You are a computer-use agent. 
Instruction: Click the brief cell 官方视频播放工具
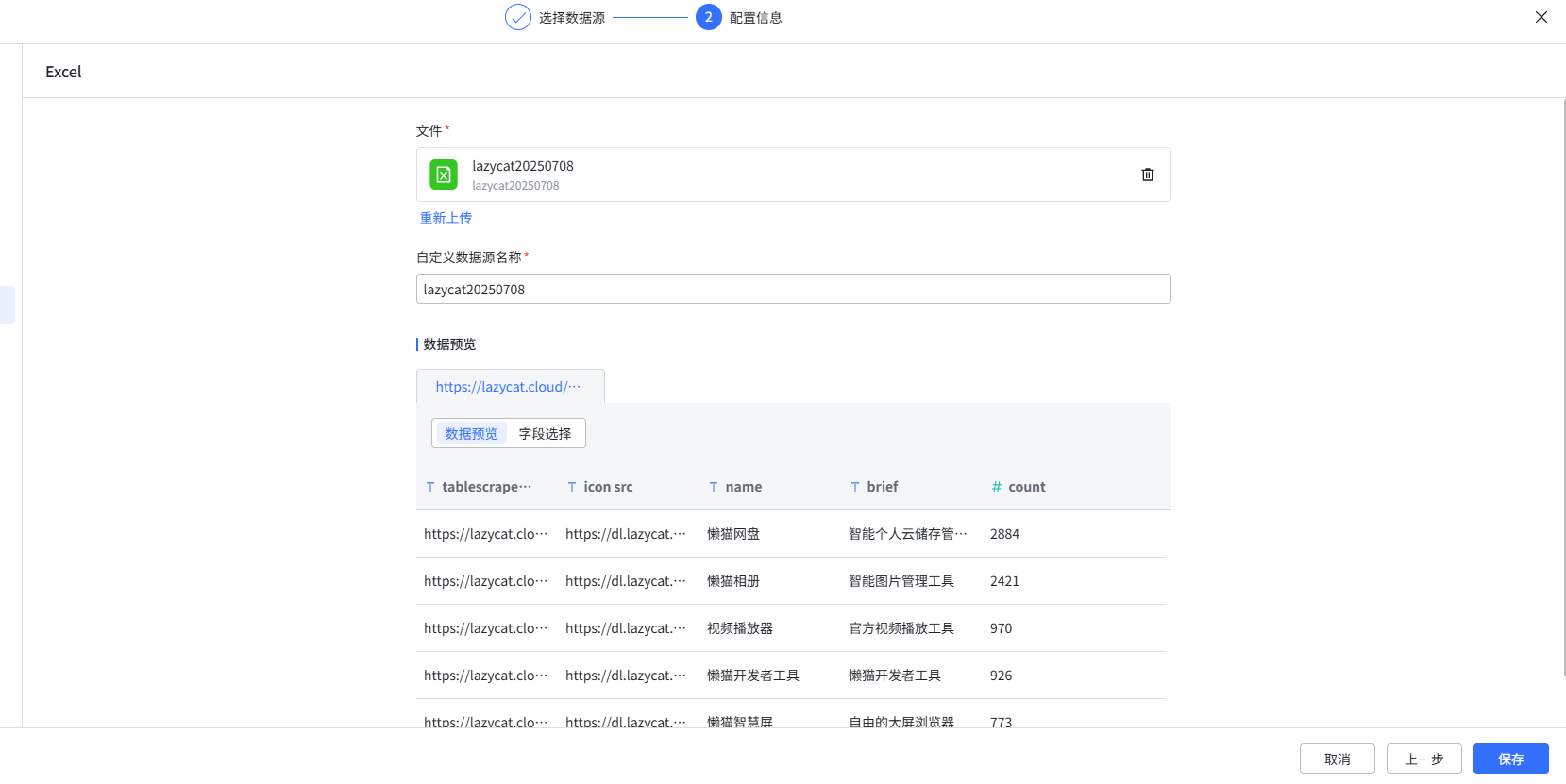click(x=901, y=628)
